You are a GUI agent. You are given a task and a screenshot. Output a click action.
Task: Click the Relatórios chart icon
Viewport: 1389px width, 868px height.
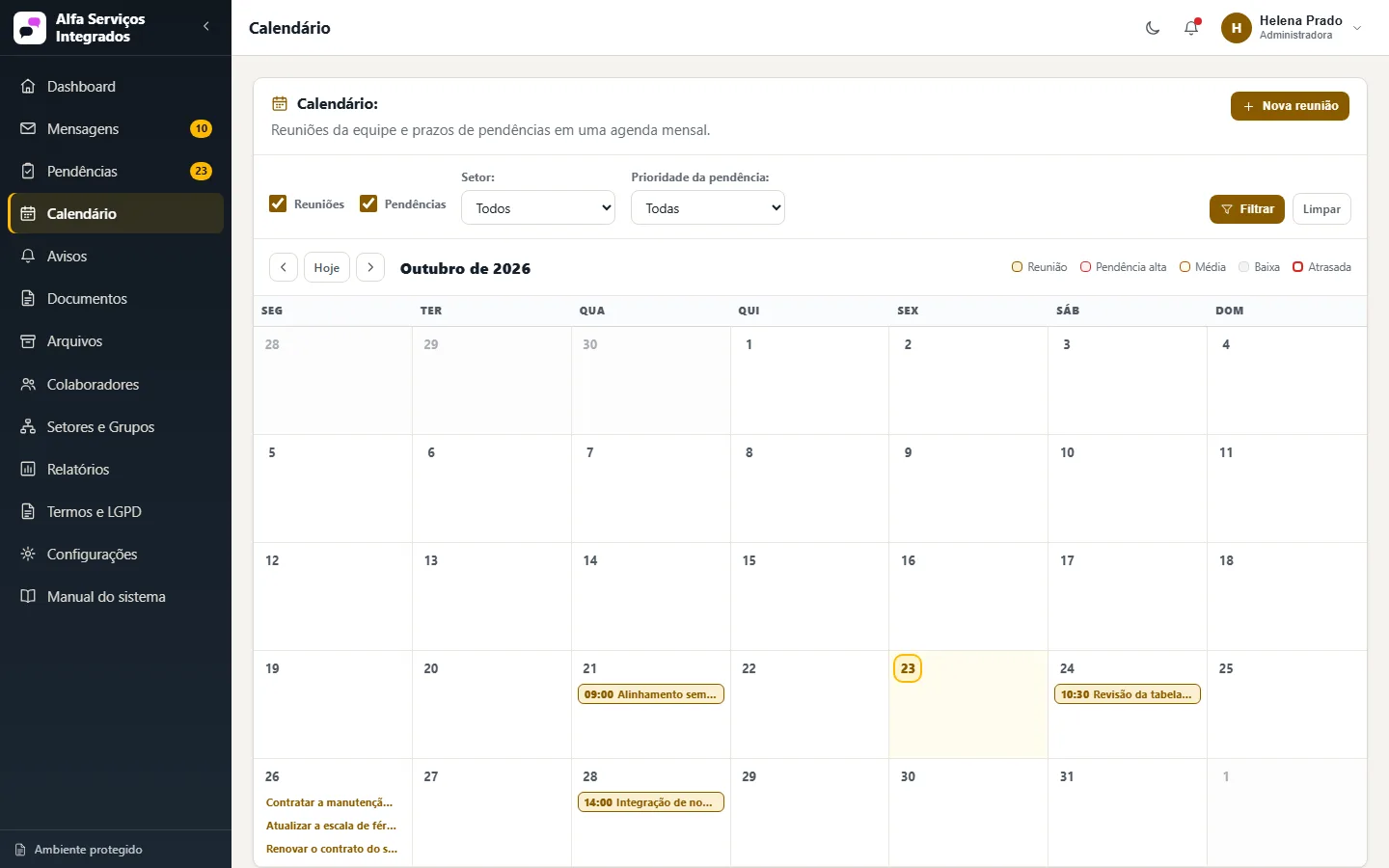click(x=28, y=470)
